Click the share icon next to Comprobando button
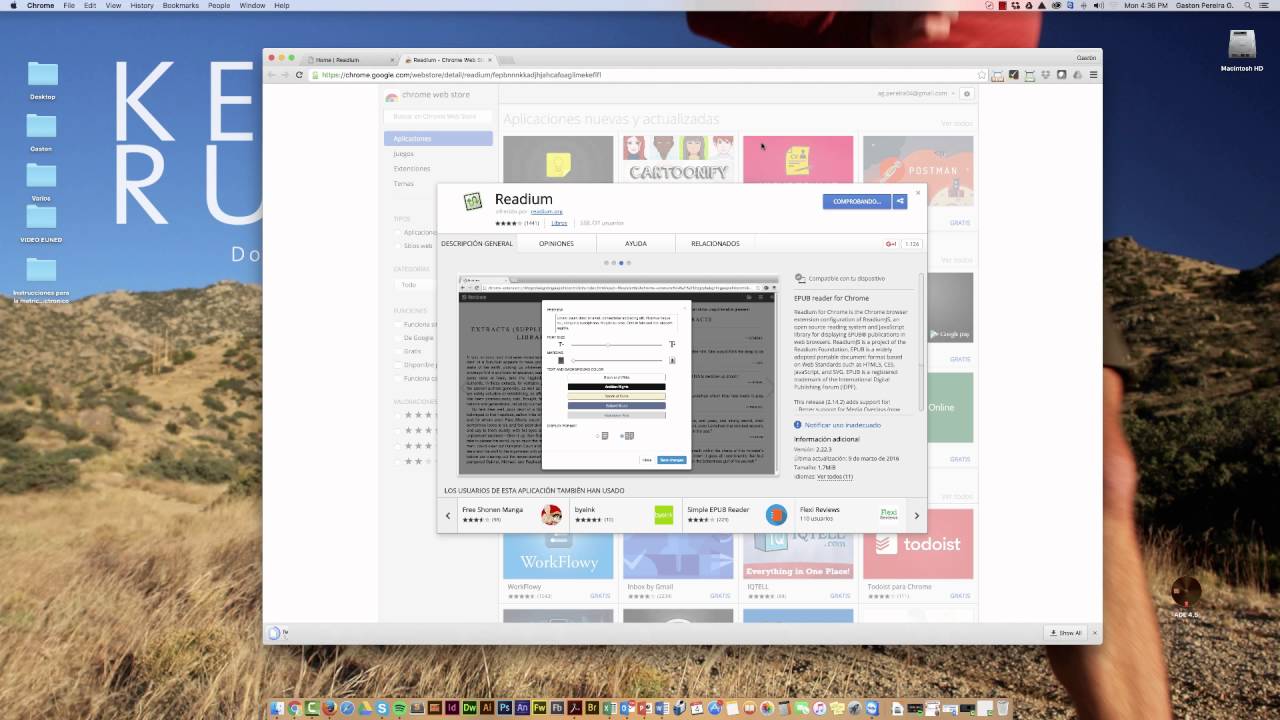Screen dimensions: 1280x720 point(900,201)
